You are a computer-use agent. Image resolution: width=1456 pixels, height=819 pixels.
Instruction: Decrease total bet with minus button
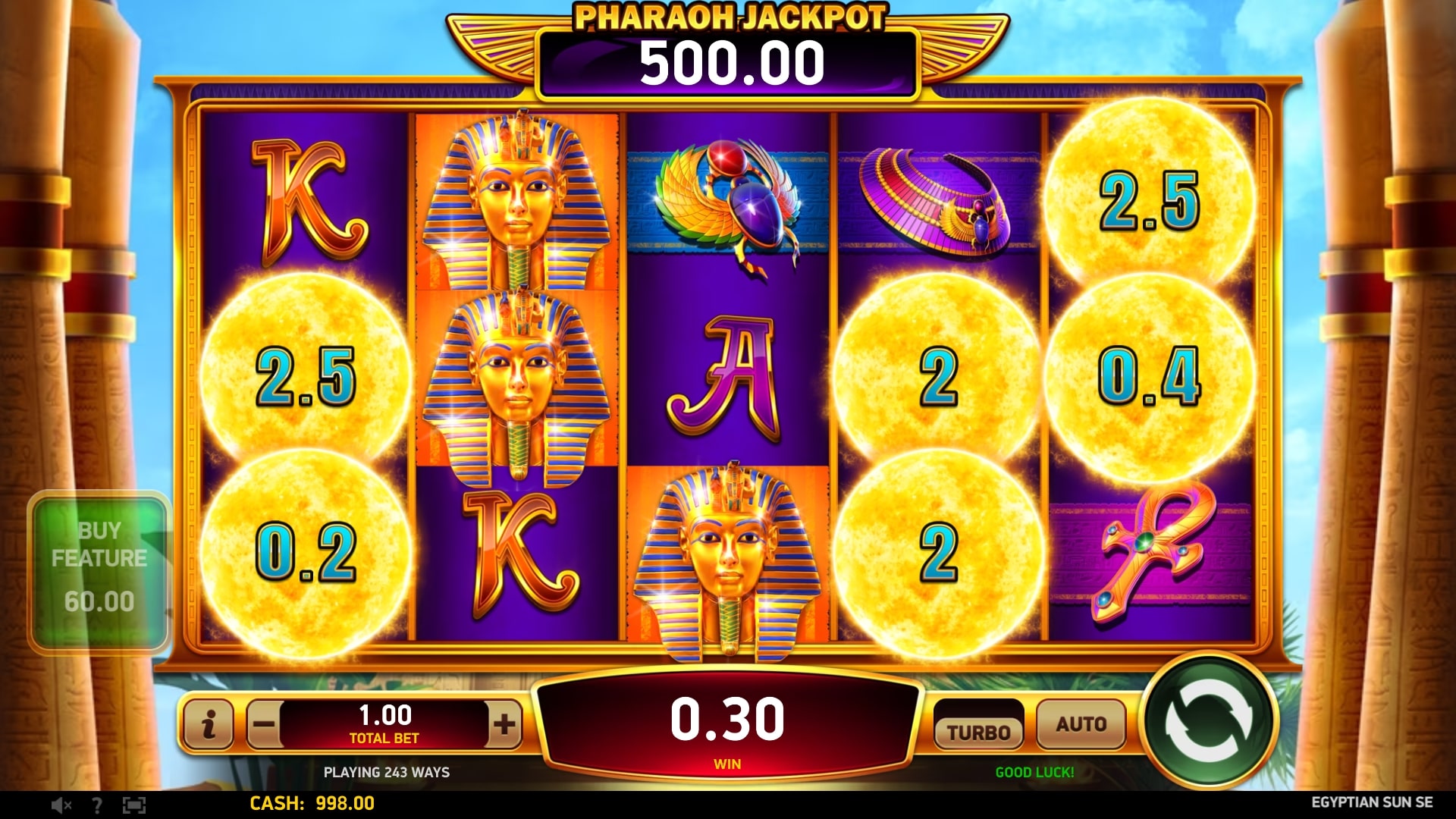(x=264, y=724)
